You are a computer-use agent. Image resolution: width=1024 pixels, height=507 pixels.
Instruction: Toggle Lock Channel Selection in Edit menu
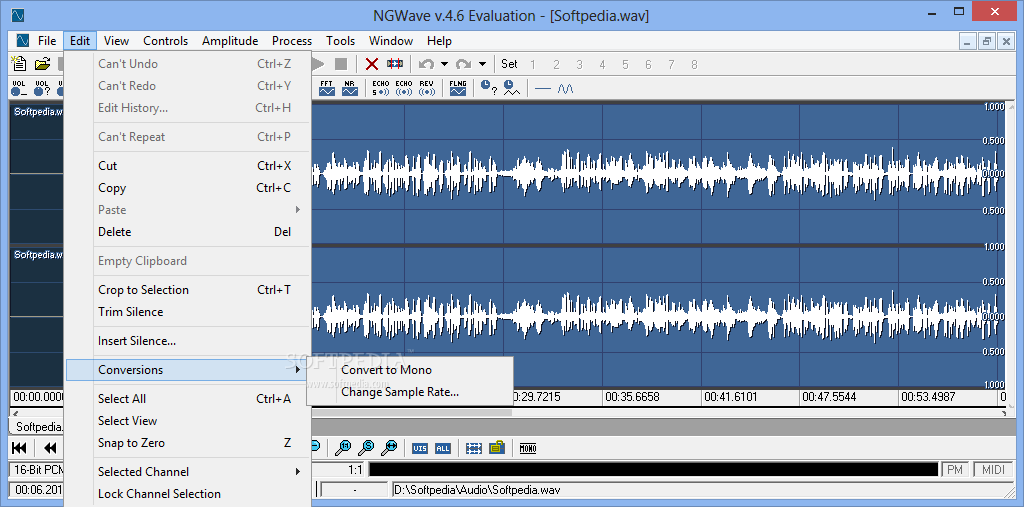[x=187, y=494]
